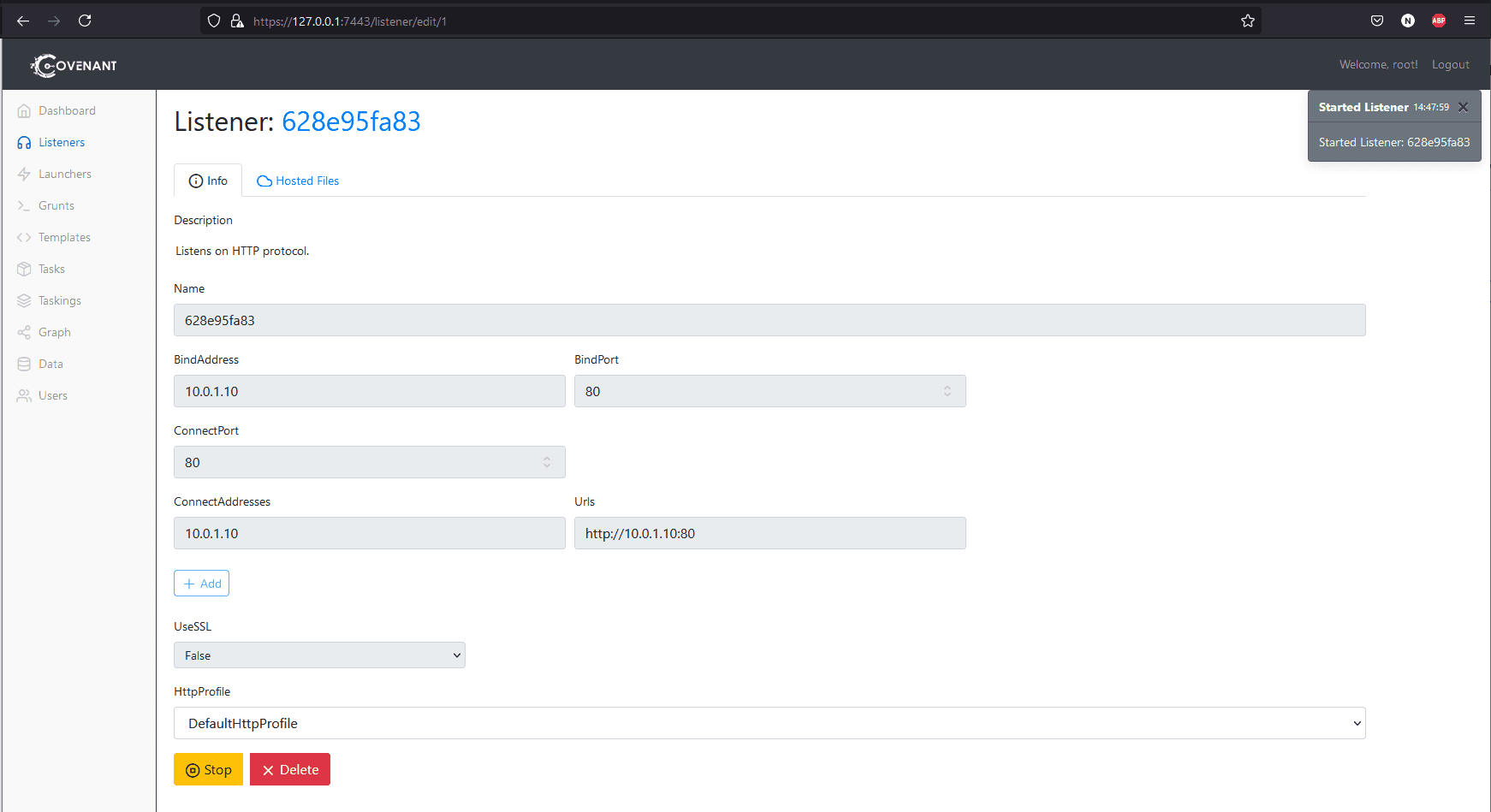1491x812 pixels.
Task: Open the Pocket save icon
Action: 1377,21
